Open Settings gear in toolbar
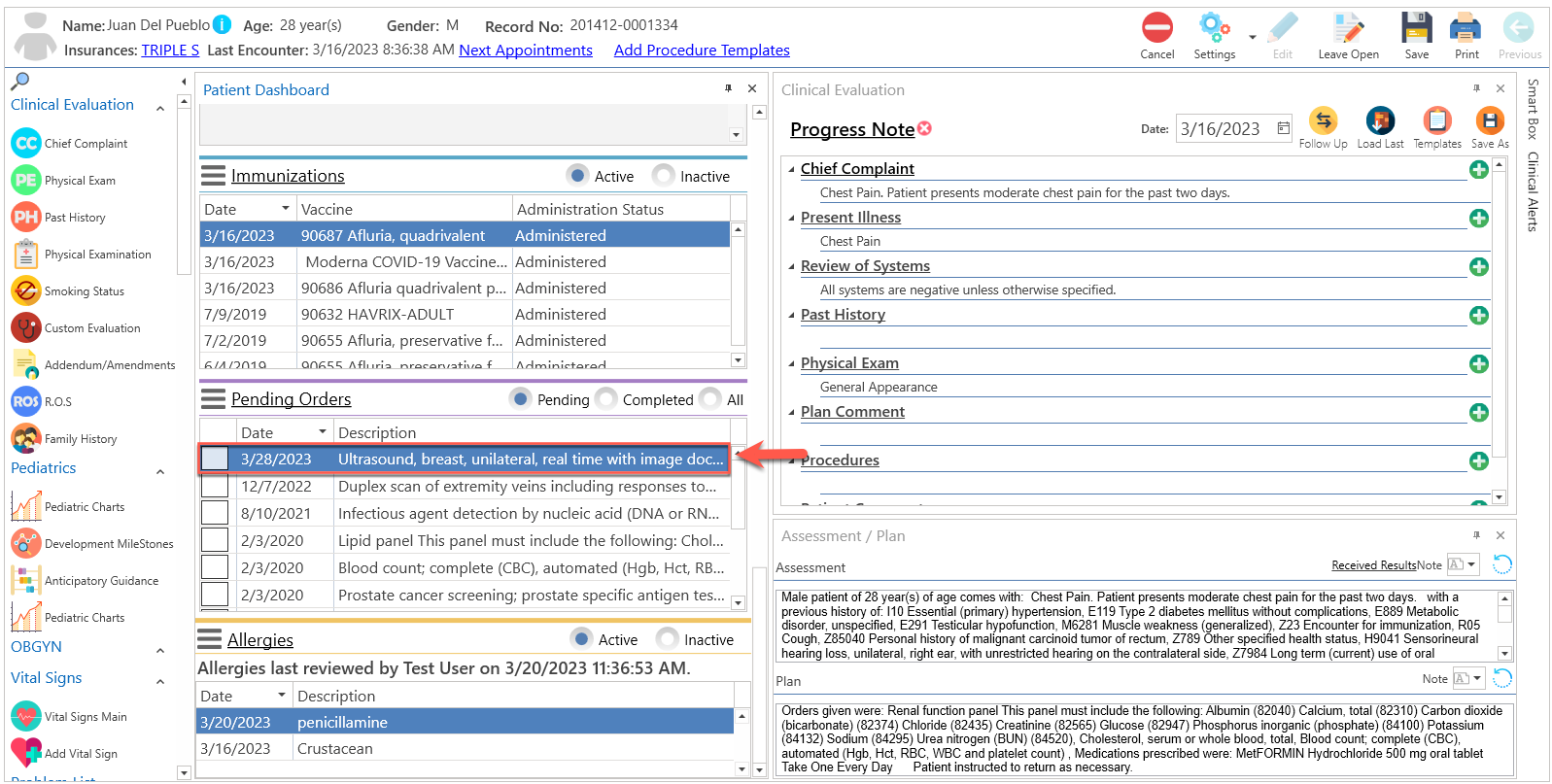 [1214, 28]
